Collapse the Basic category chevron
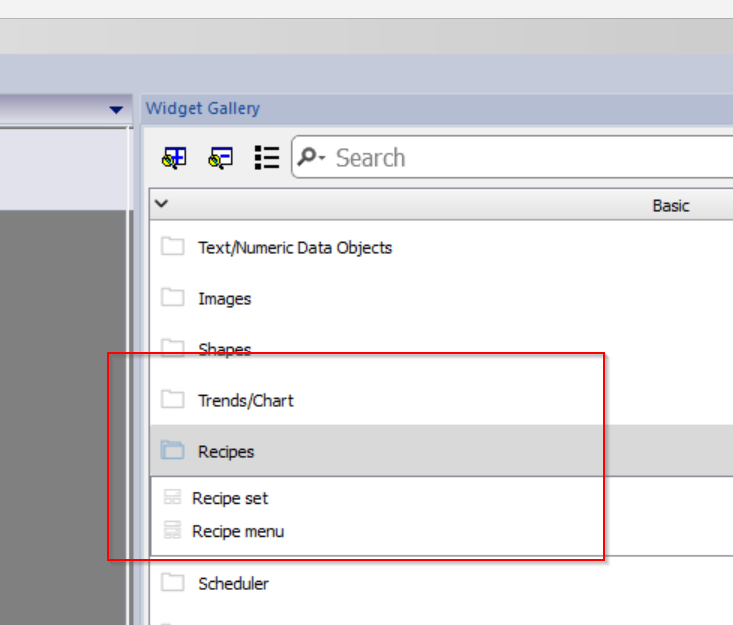Viewport: 733px width, 625px height. pyautogui.click(x=161, y=204)
